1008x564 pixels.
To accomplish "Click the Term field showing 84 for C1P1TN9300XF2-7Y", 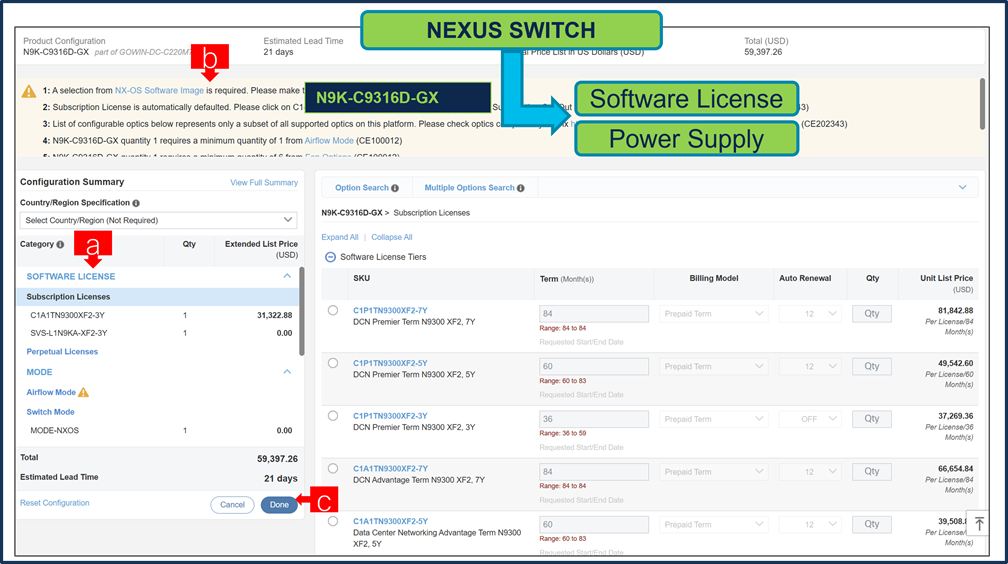I will 594,314.
